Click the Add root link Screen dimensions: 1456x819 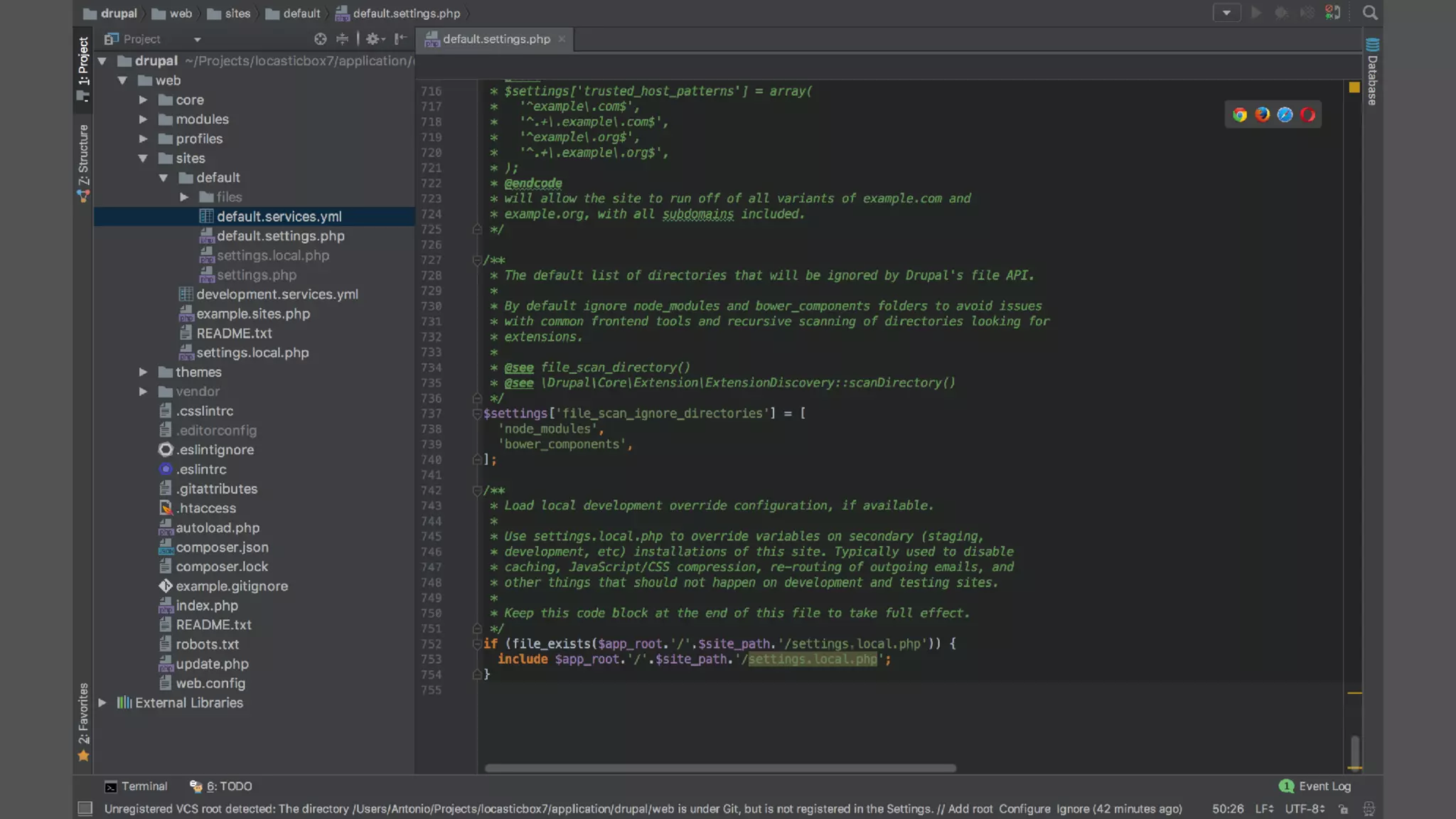pos(970,809)
